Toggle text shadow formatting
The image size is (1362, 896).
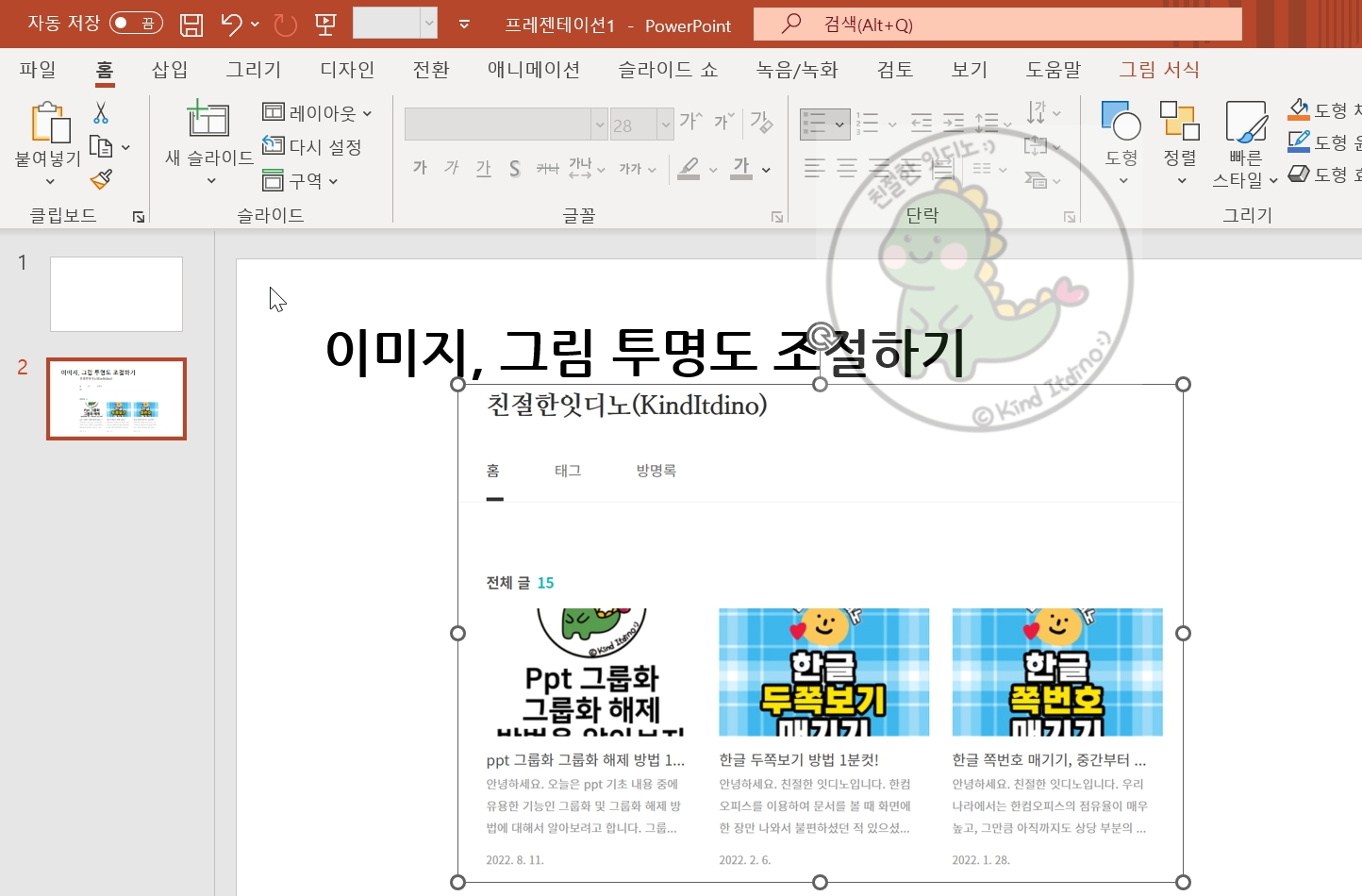515,168
